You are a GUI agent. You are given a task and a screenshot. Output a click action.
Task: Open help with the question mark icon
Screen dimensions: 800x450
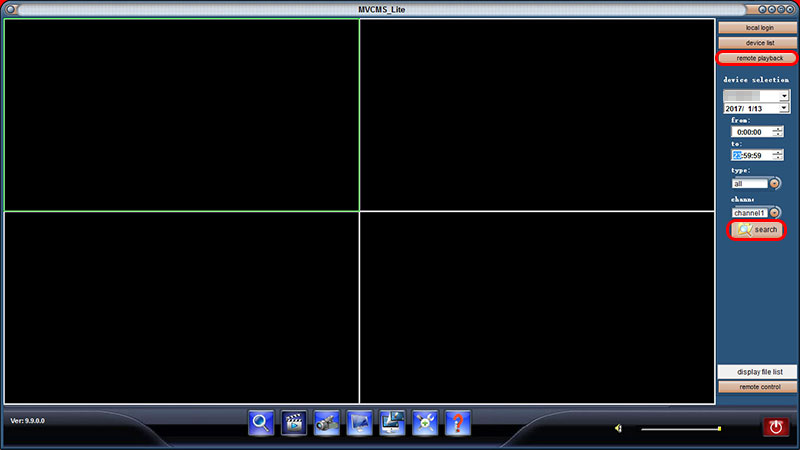pyautogui.click(x=458, y=423)
